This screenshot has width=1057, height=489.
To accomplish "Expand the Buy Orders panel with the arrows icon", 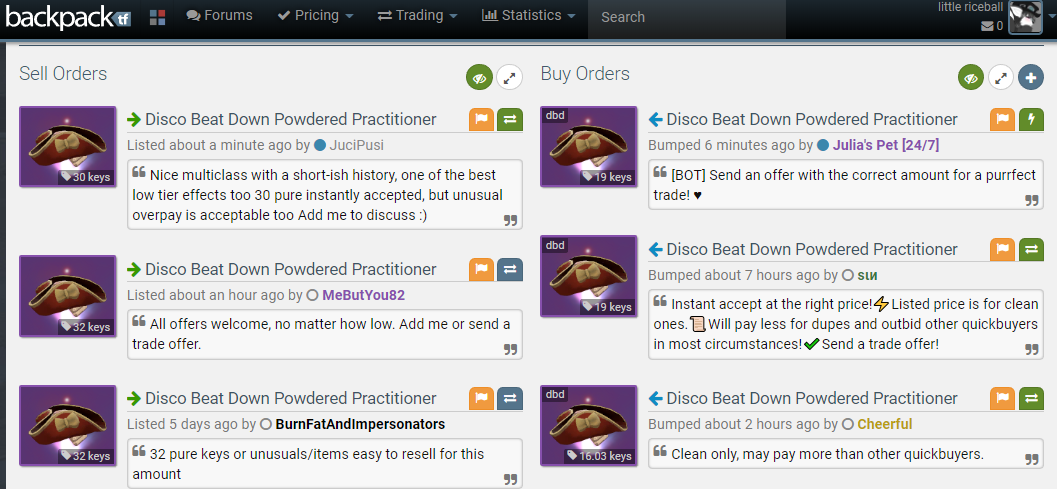I will pyautogui.click(x=1001, y=77).
